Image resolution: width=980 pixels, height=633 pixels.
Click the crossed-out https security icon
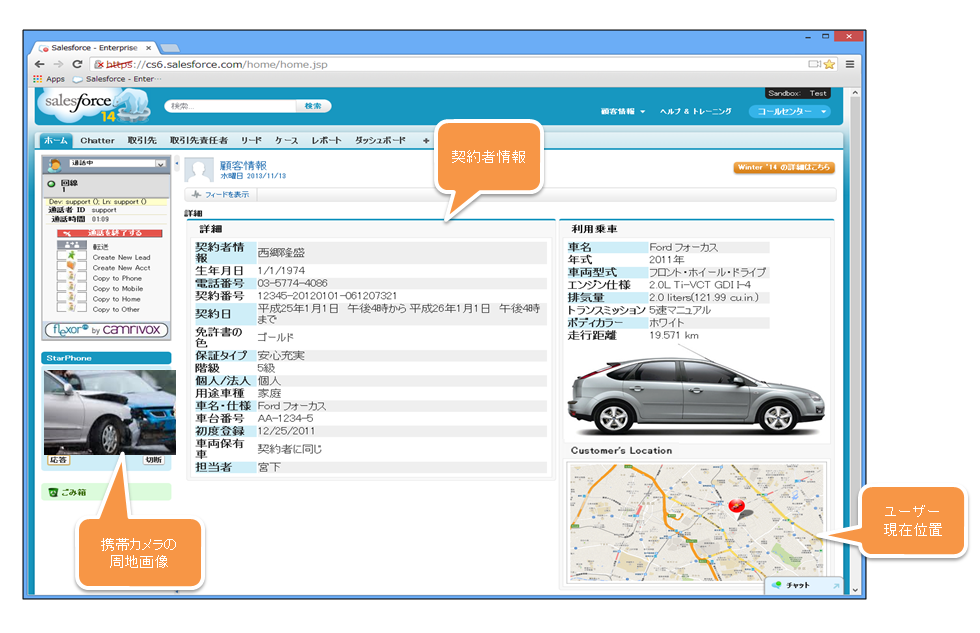[x=99, y=64]
